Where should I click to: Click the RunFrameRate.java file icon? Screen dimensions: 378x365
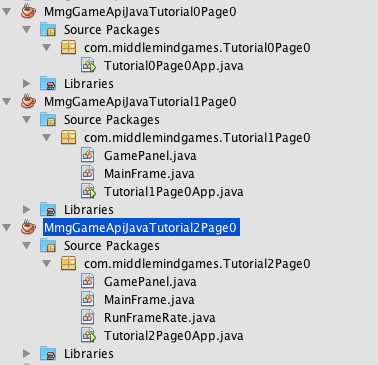pyautogui.click(x=88, y=317)
